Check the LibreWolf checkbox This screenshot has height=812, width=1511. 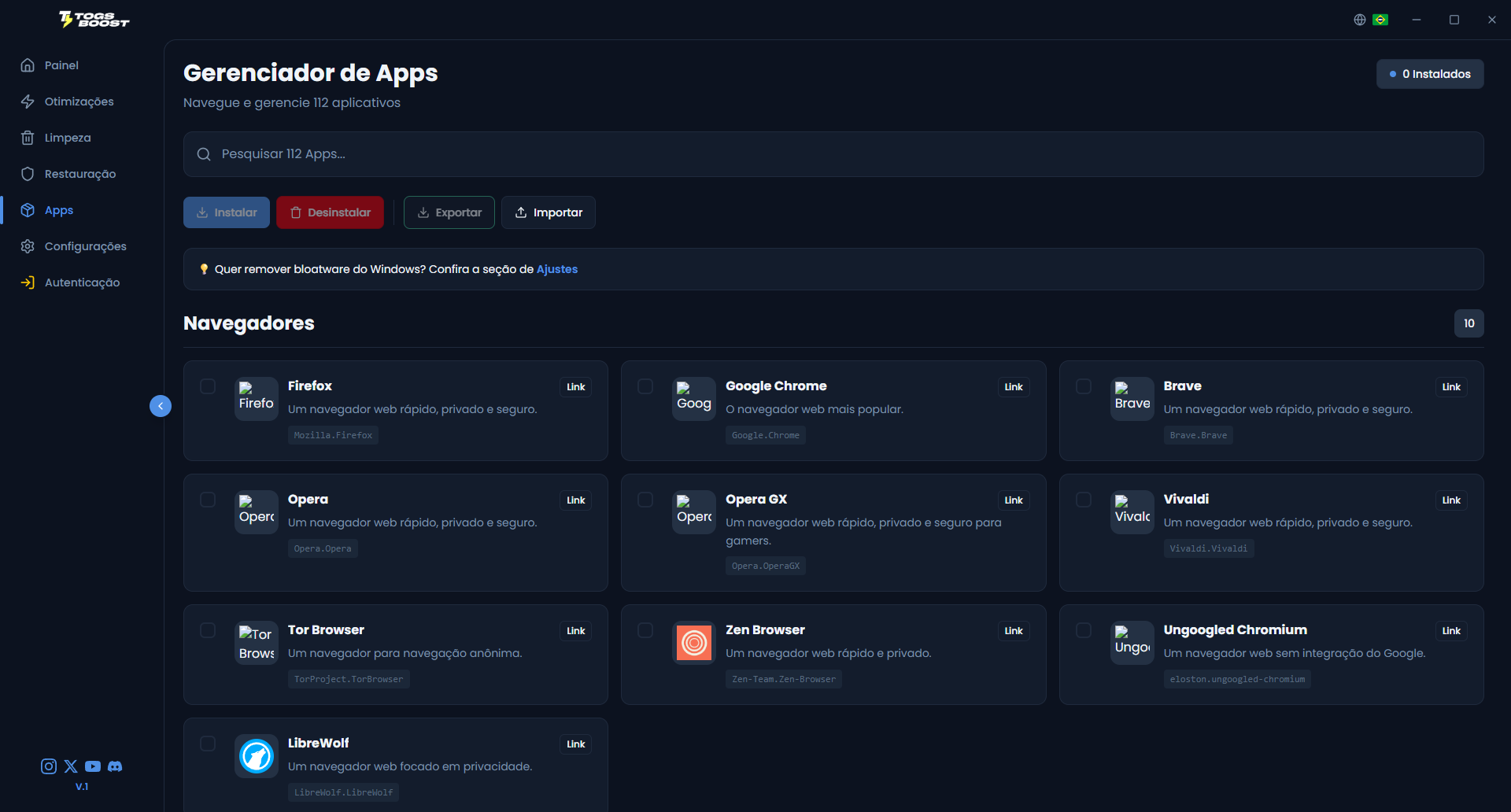pyautogui.click(x=208, y=744)
